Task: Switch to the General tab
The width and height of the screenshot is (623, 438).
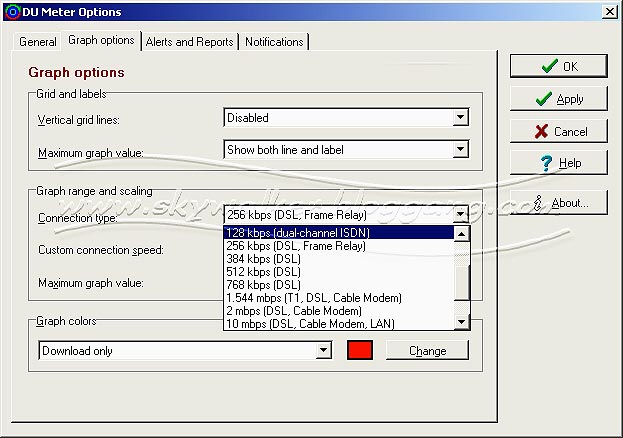Action: point(38,42)
